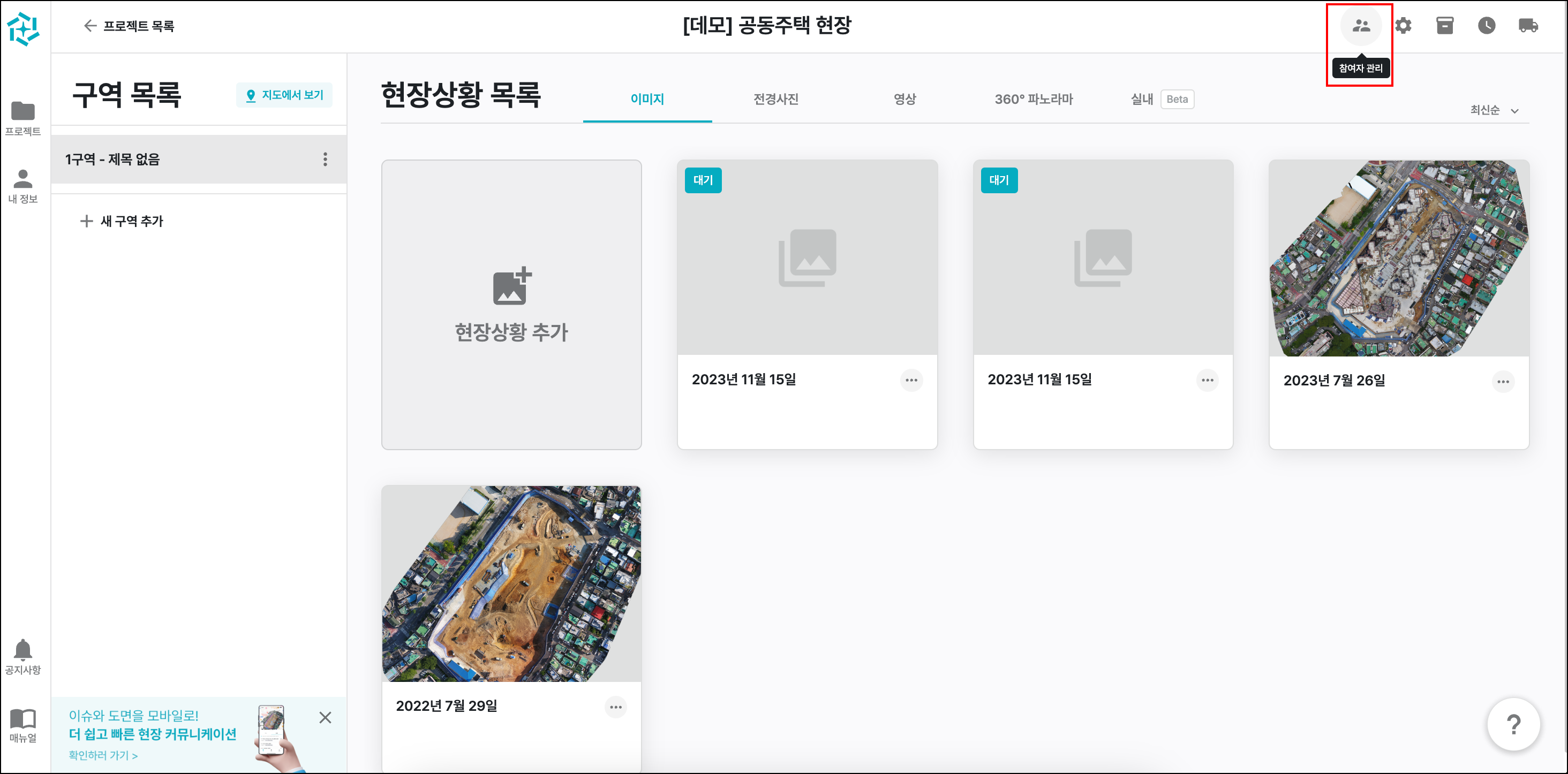Viewport: 1568px width, 774px height.
Task: Click 지도에서 보기 button
Action: coord(284,95)
